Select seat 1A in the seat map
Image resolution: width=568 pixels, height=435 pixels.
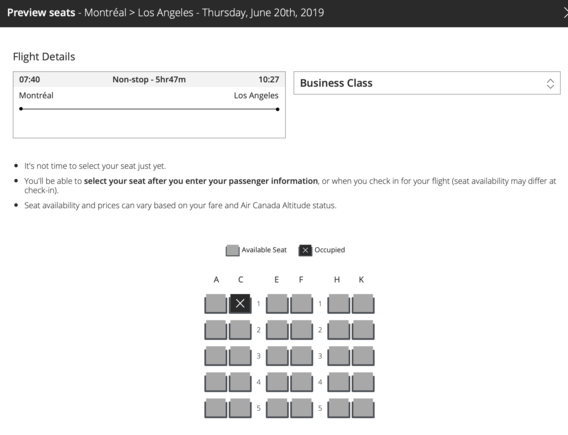tap(216, 304)
